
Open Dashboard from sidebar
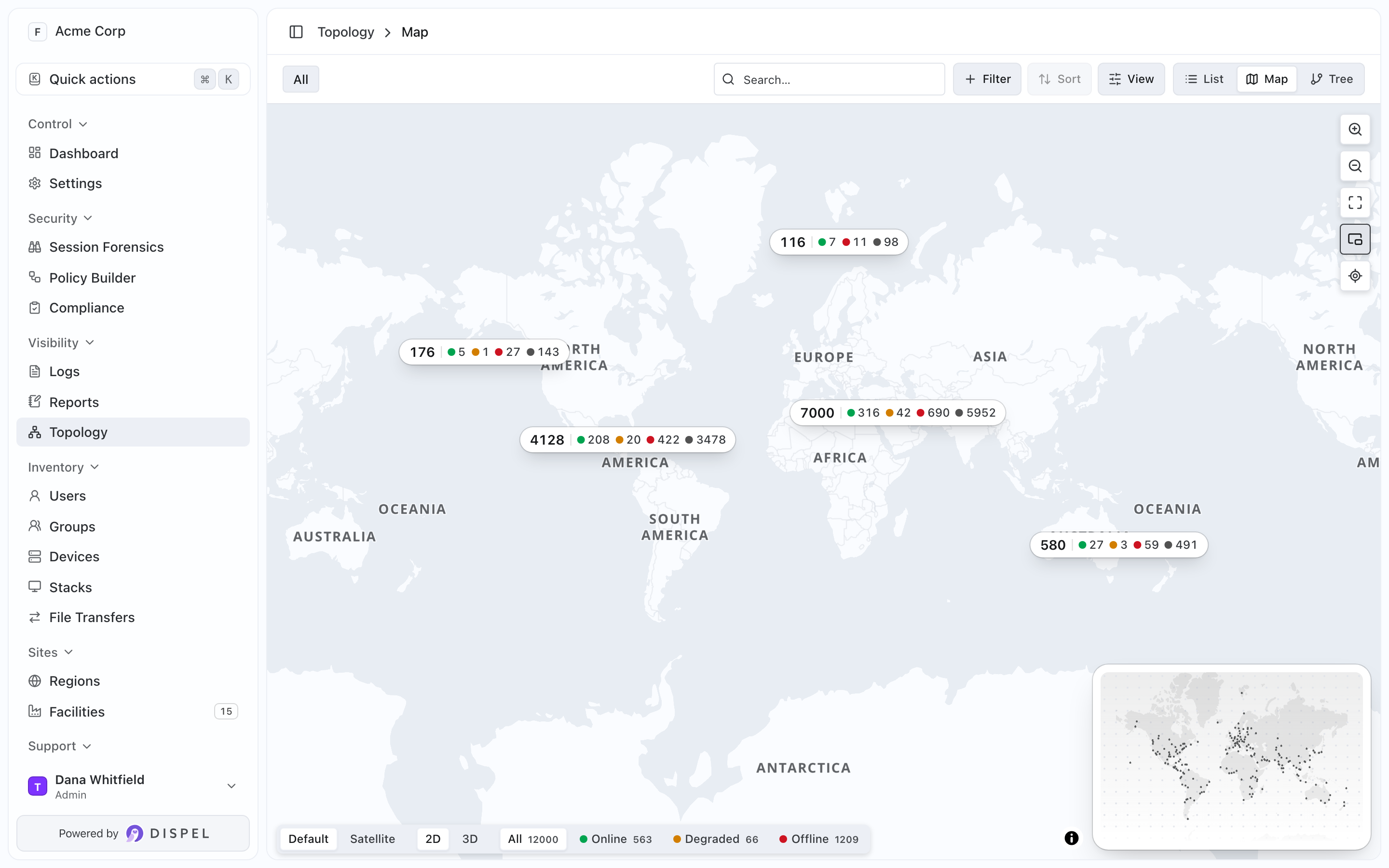pos(133,153)
